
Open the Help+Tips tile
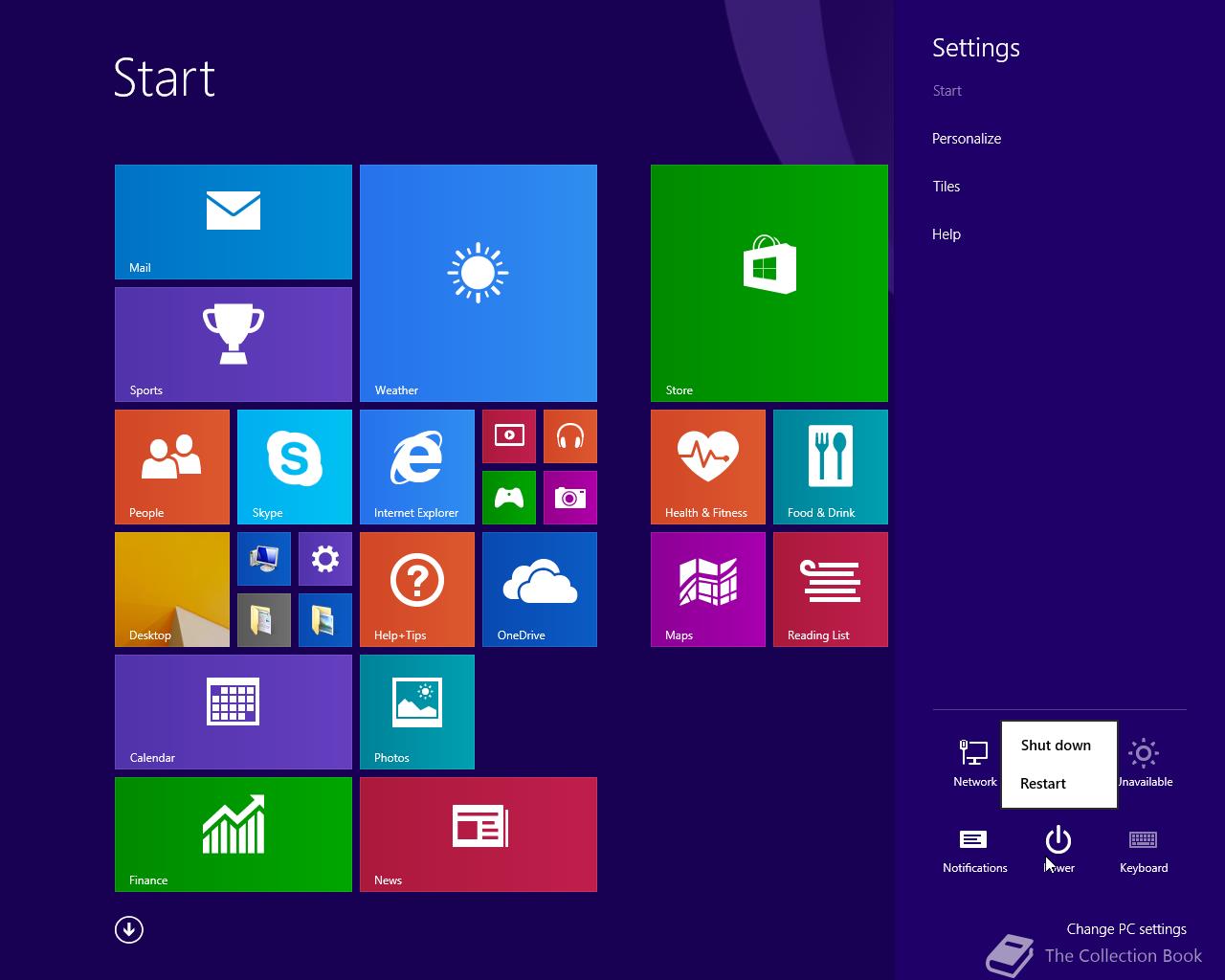coord(417,590)
